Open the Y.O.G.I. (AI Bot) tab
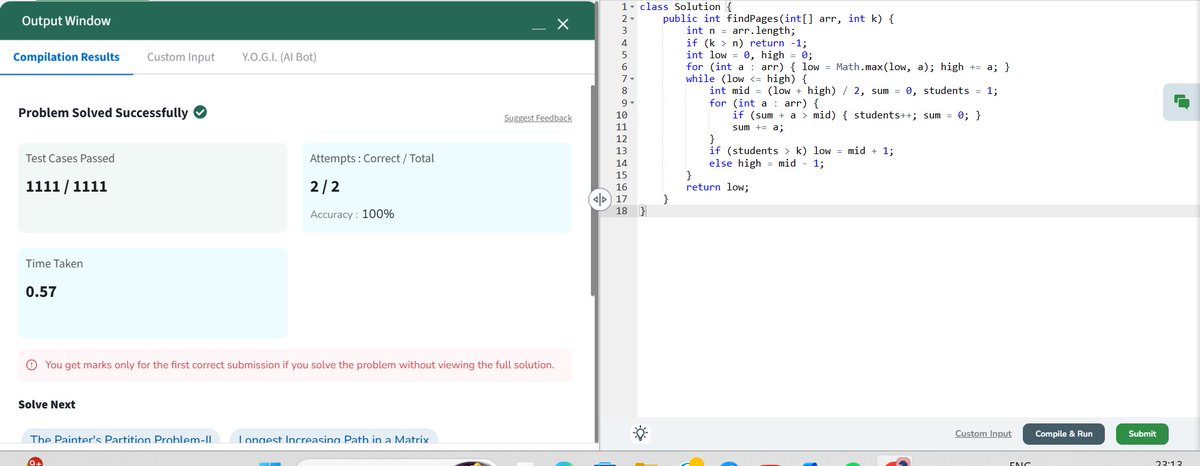1200x466 pixels. (280, 57)
